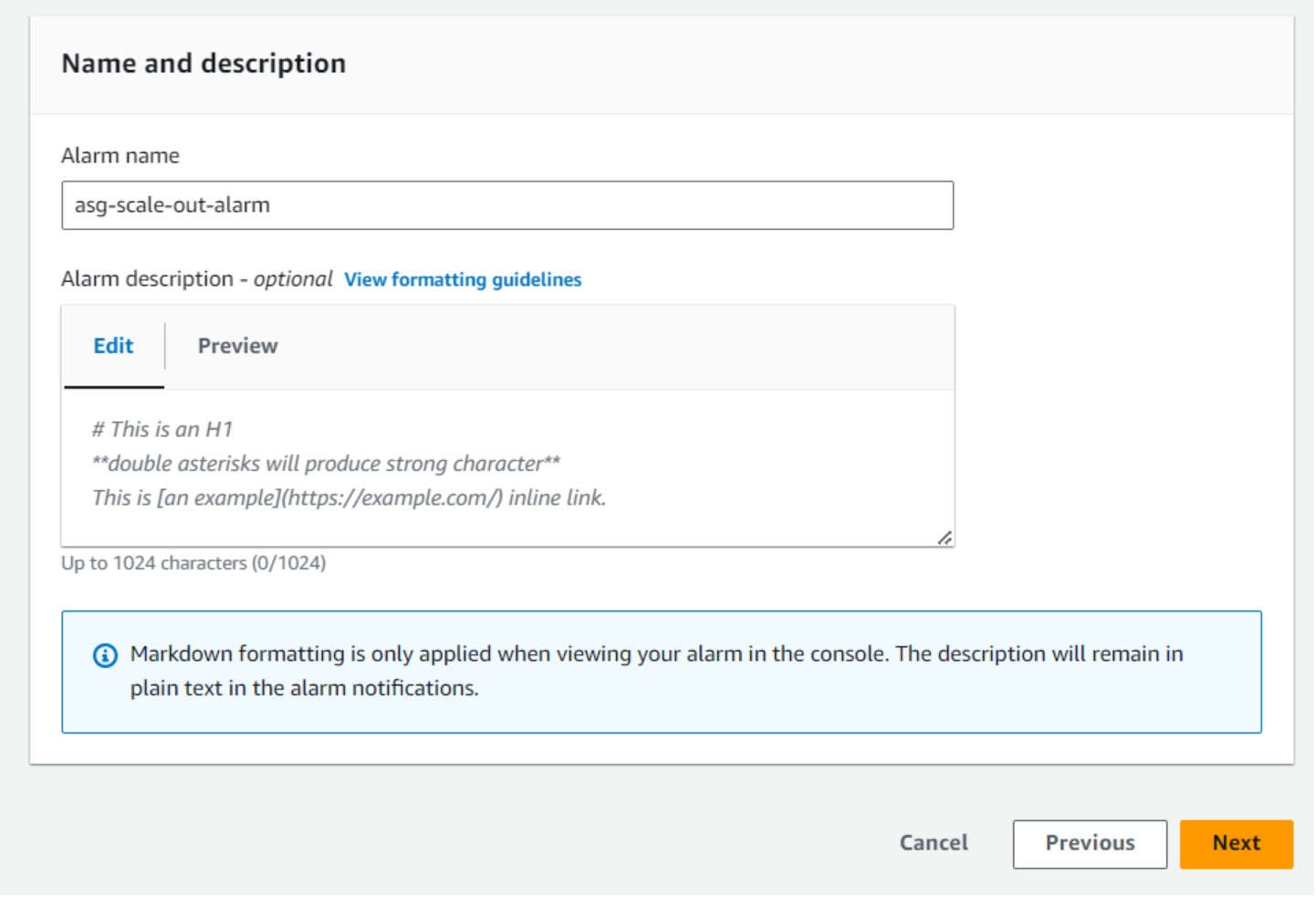Viewport: 1316px width, 897px height.
Task: Go back with the Previous button
Action: click(x=1089, y=843)
